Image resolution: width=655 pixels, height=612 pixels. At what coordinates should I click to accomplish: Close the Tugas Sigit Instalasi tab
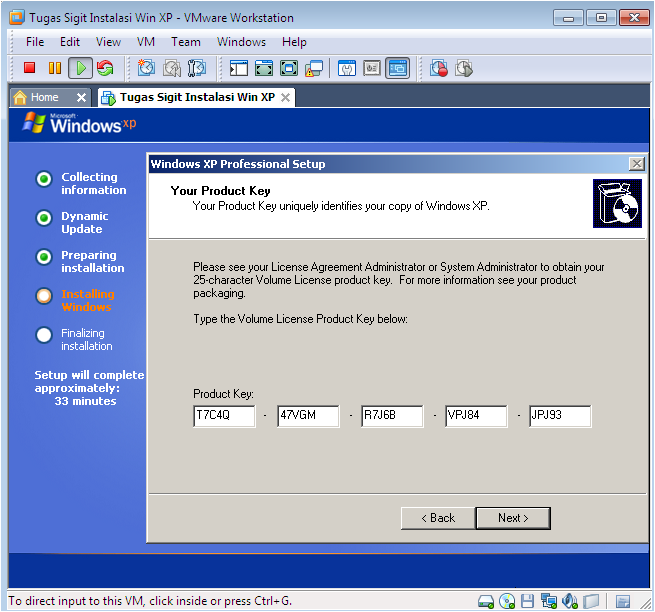pos(285,98)
